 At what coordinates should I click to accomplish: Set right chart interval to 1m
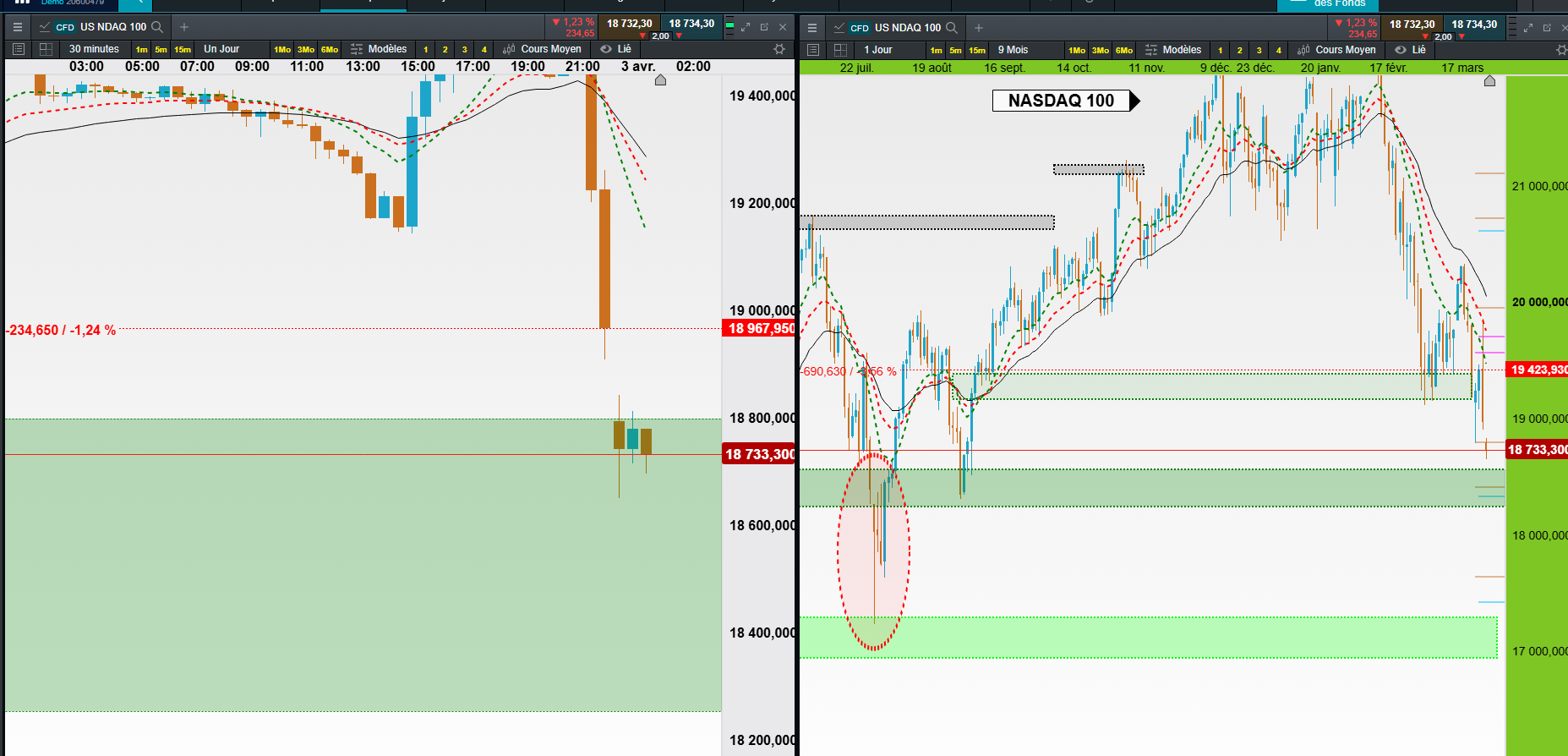(x=937, y=50)
